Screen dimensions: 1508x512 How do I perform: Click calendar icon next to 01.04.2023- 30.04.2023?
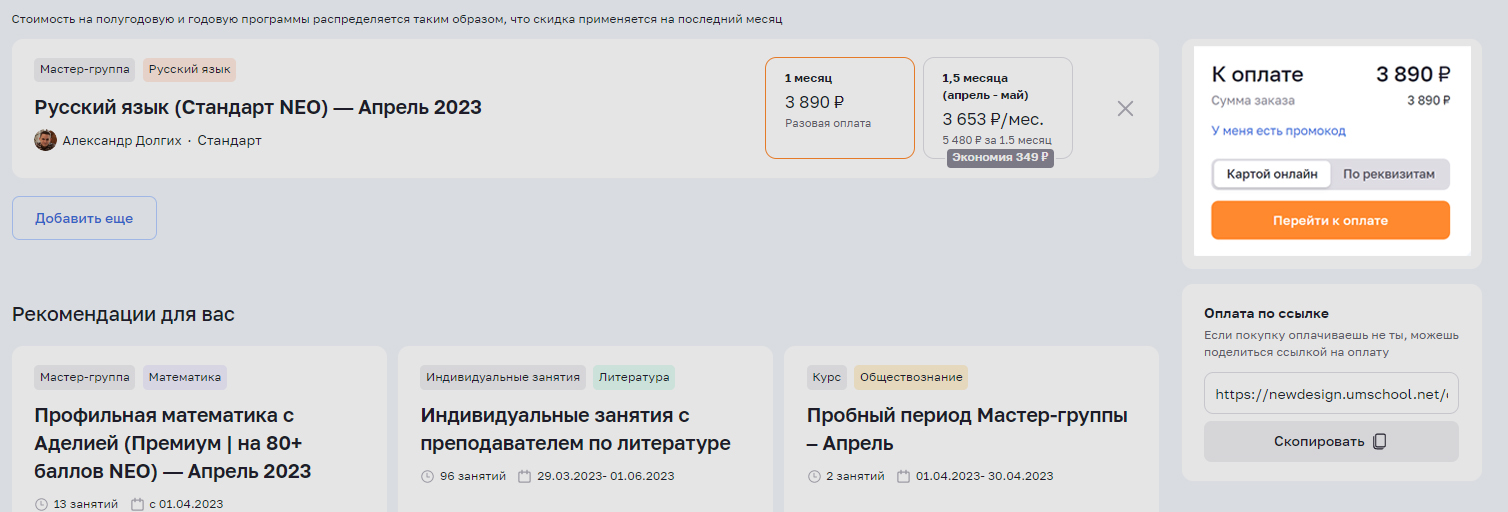coord(903,476)
